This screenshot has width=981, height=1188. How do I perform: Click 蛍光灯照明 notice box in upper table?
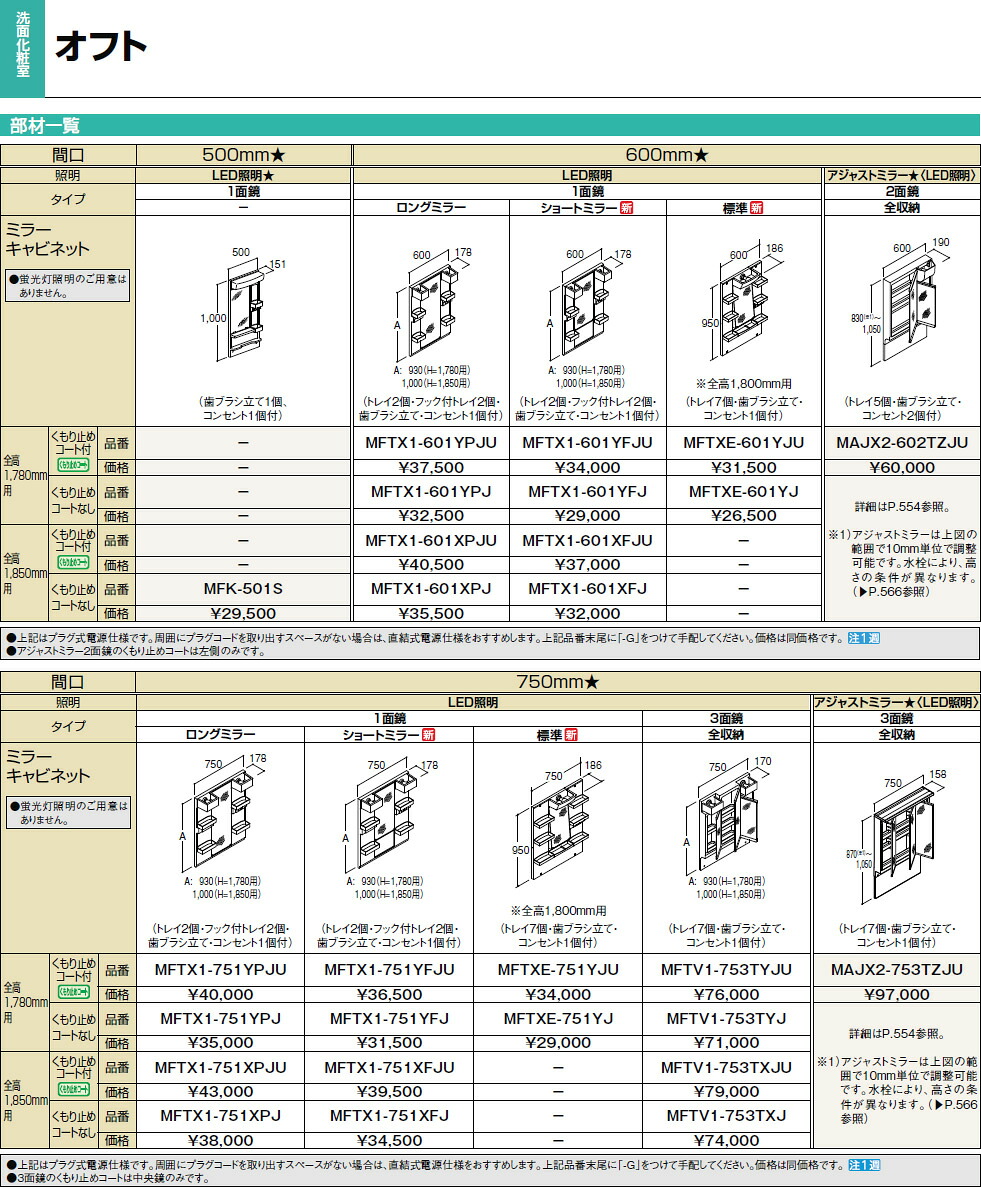click(67, 286)
